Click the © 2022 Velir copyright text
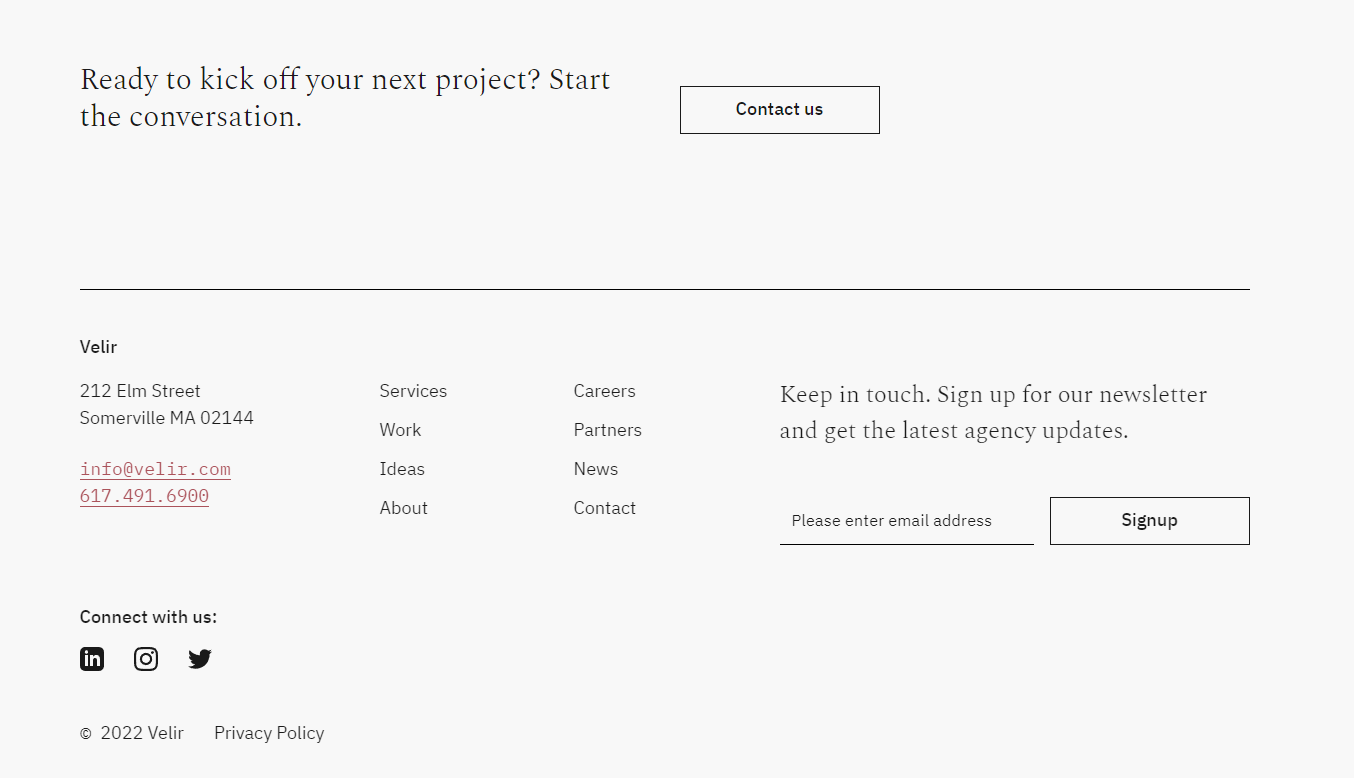The width and height of the screenshot is (1354, 778). [x=132, y=733]
